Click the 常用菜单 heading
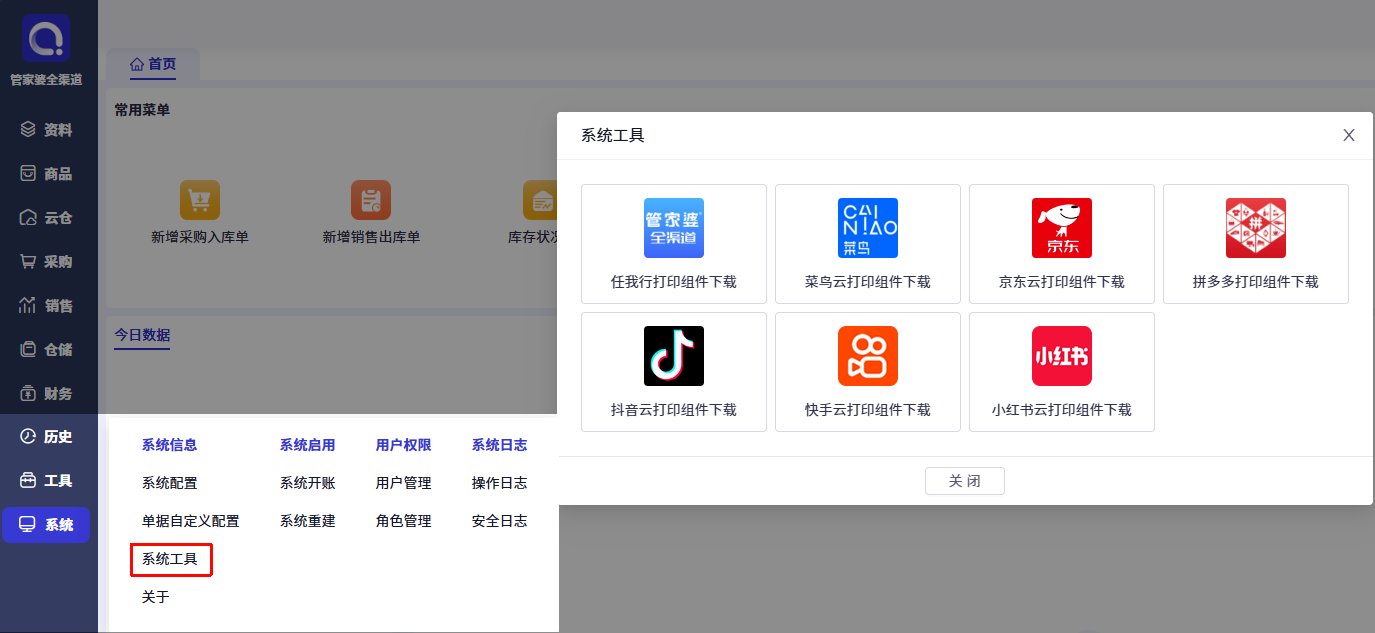This screenshot has height=633, width=1375. pyautogui.click(x=142, y=110)
